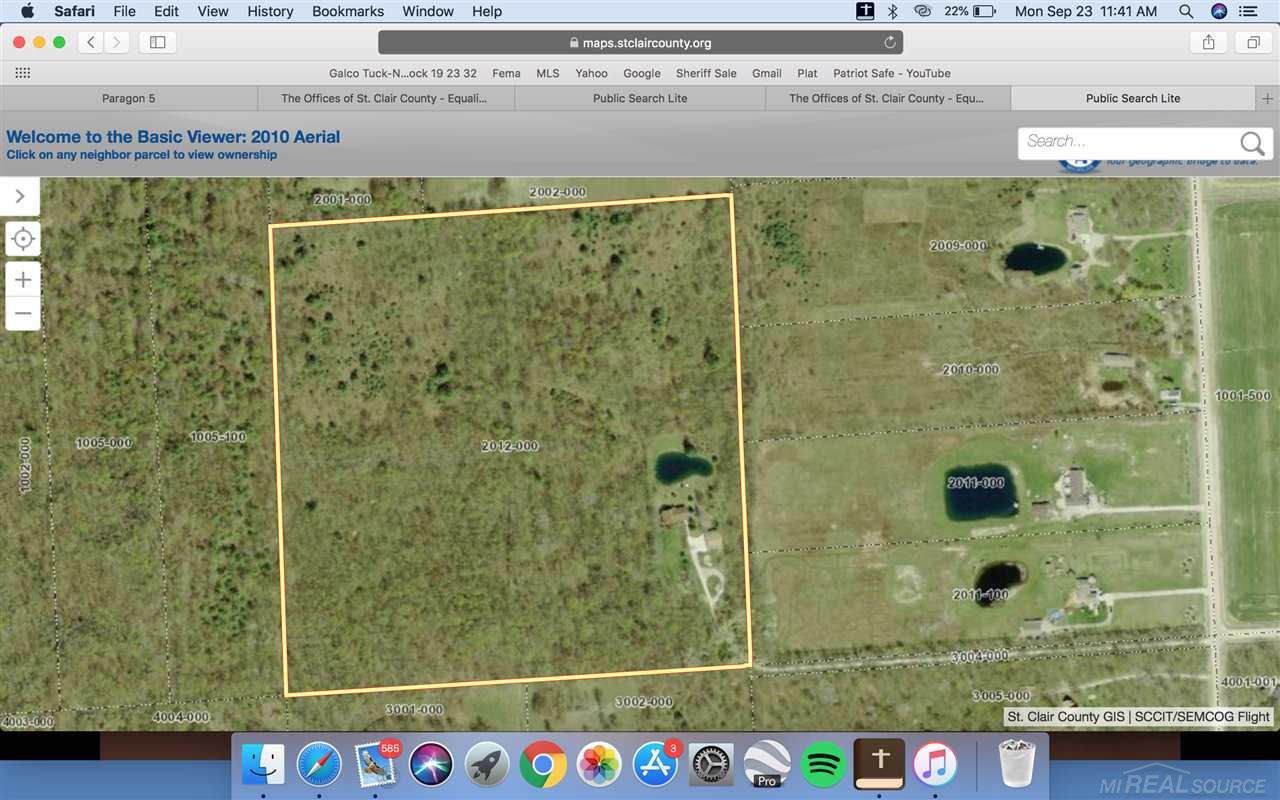Image resolution: width=1280 pixels, height=800 pixels.
Task: Open the Help menu
Action: (487, 11)
